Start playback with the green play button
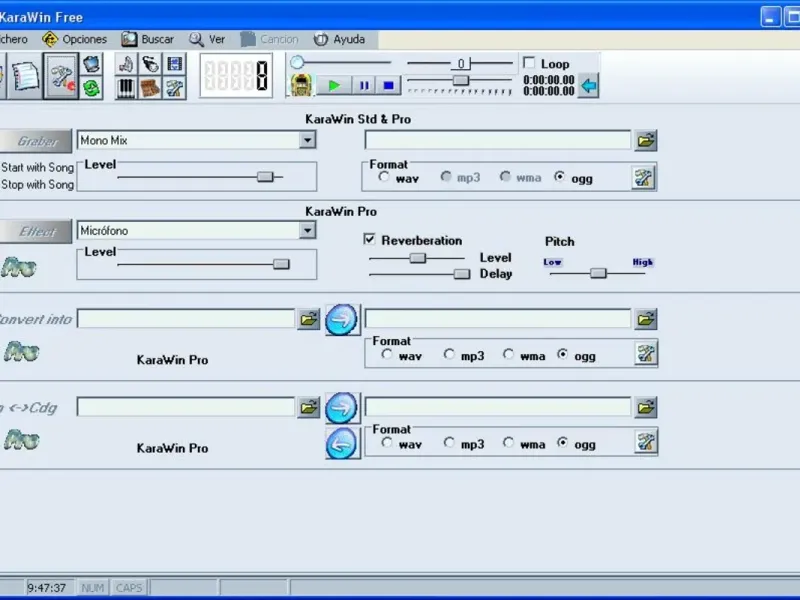800x600 pixels. point(334,85)
